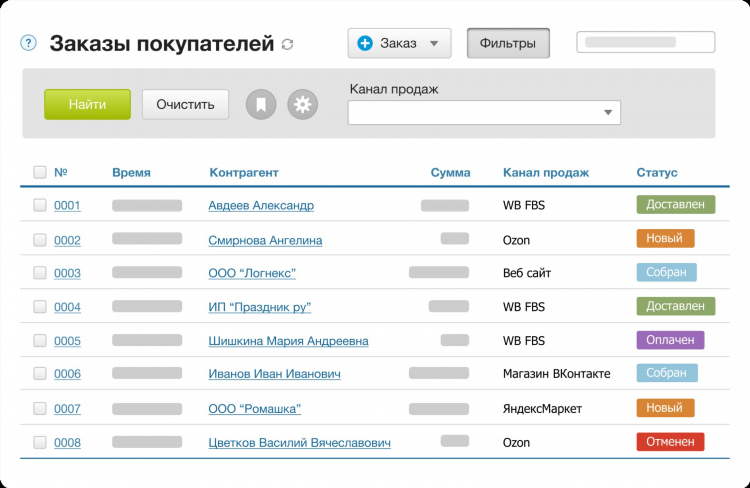750x488 pixels.
Task: Check the box for order 0002
Action: click(x=40, y=240)
